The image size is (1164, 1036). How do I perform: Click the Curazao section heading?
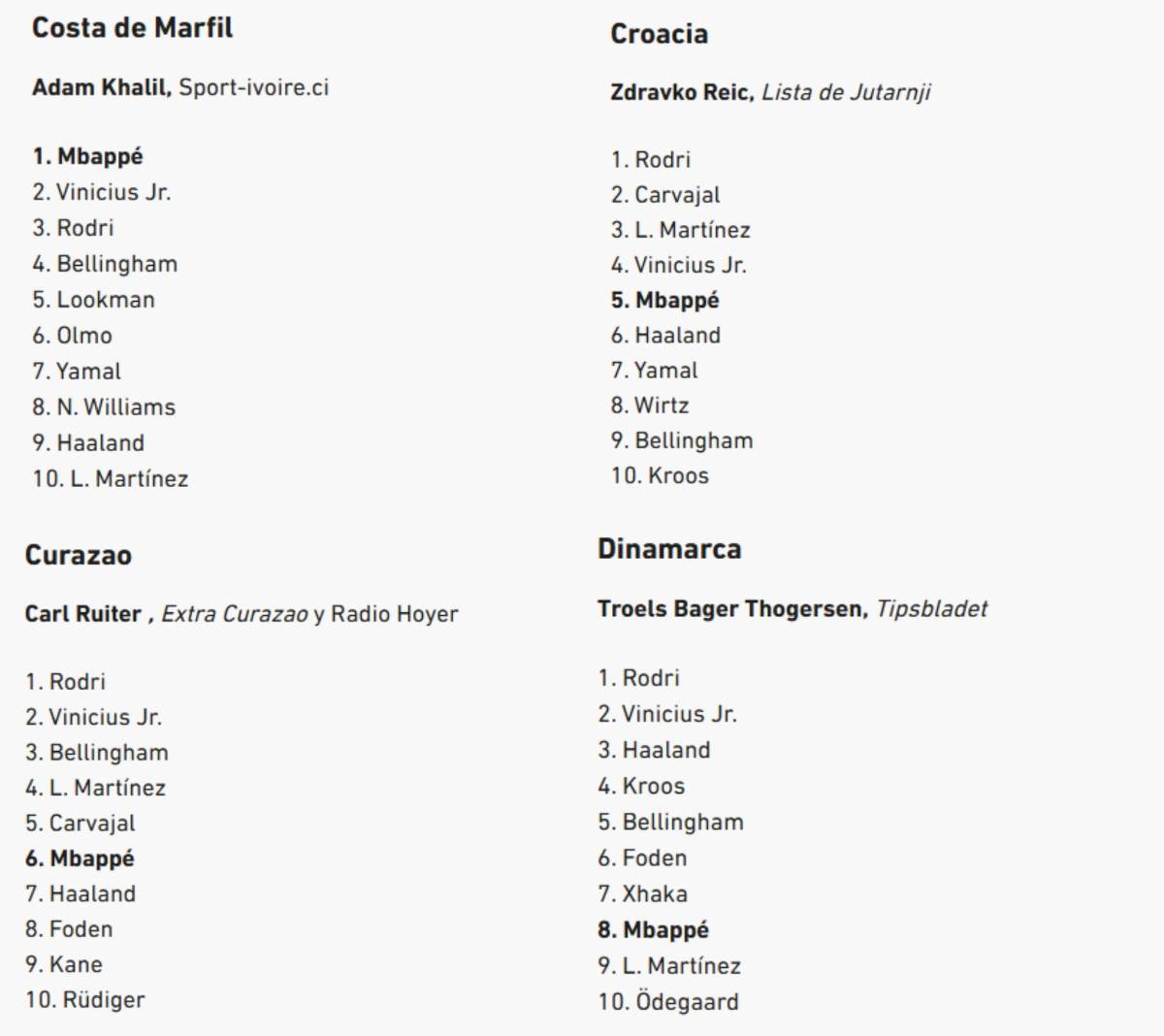[79, 556]
